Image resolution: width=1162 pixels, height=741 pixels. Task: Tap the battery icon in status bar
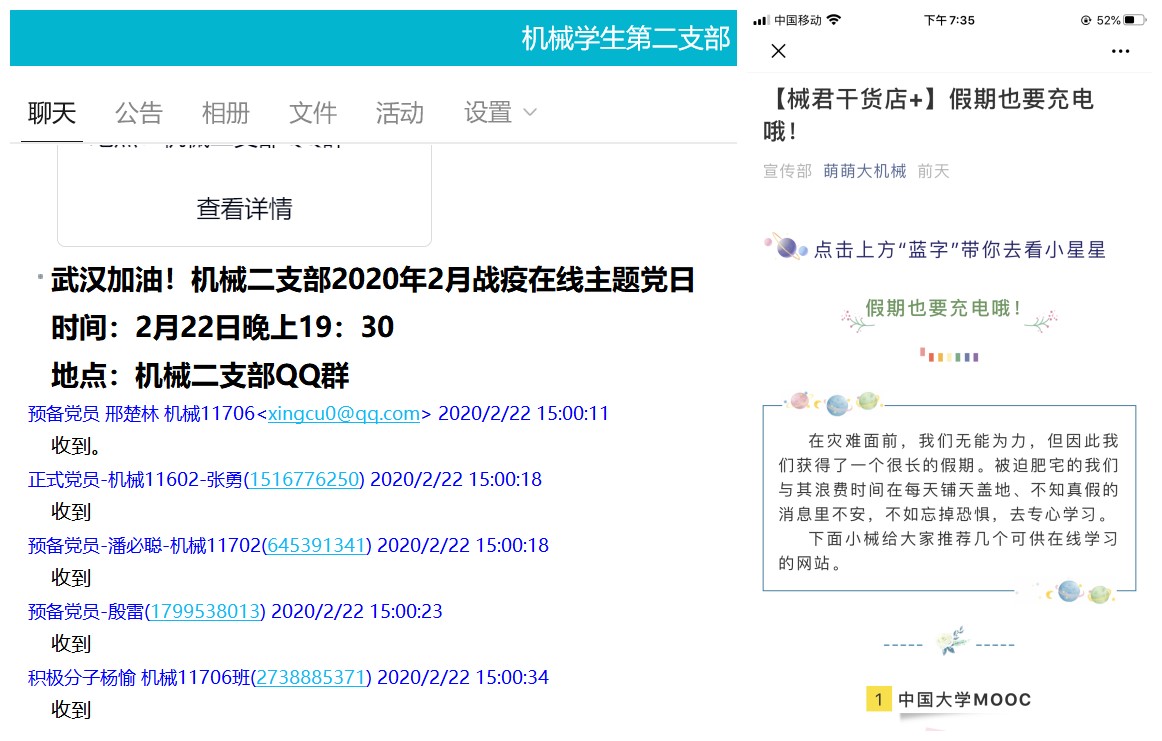point(1134,20)
